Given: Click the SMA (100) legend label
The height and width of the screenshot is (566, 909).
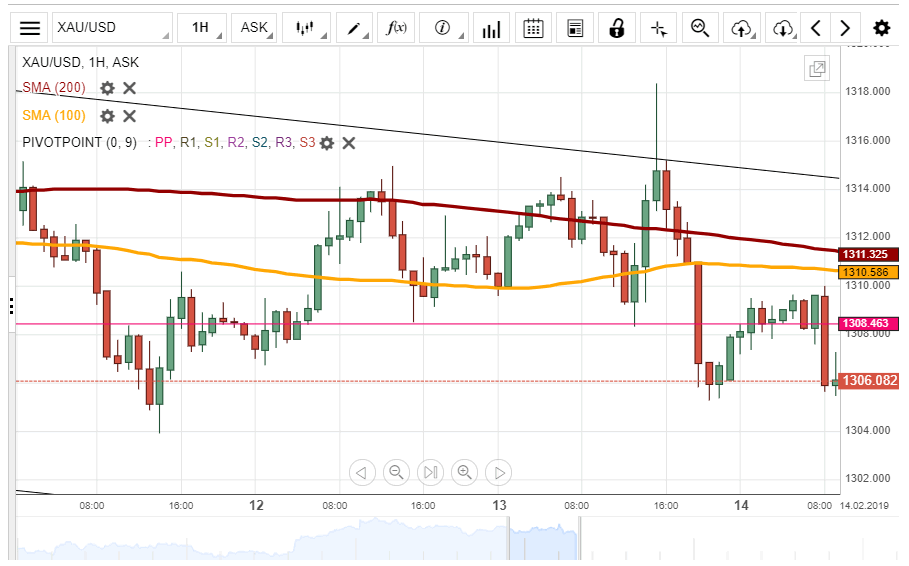Looking at the screenshot, I should 54,115.
